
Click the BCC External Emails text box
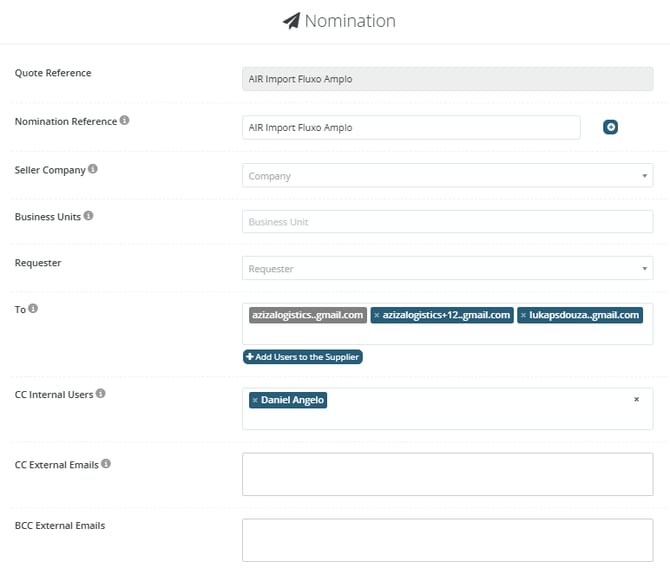coord(447,540)
